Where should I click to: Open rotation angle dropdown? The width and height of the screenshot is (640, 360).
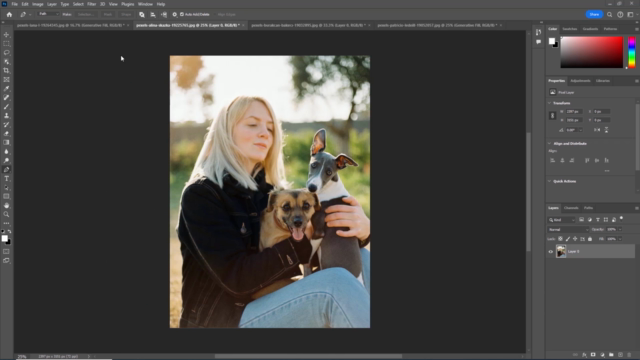(580, 130)
